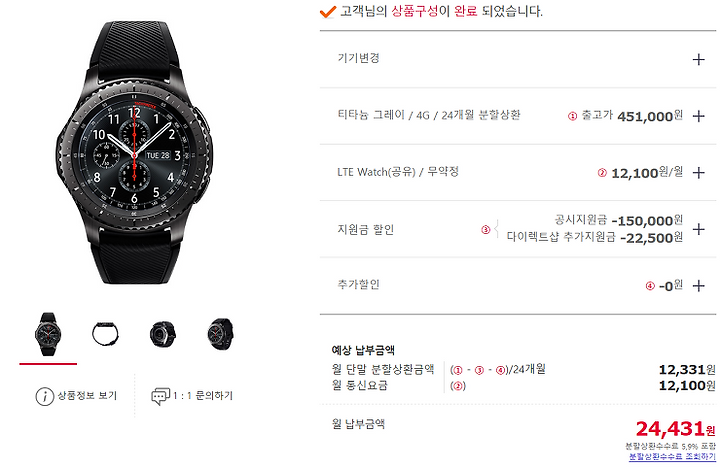
Task: Click the orange checkmark completion icon
Action: [x=328, y=11]
